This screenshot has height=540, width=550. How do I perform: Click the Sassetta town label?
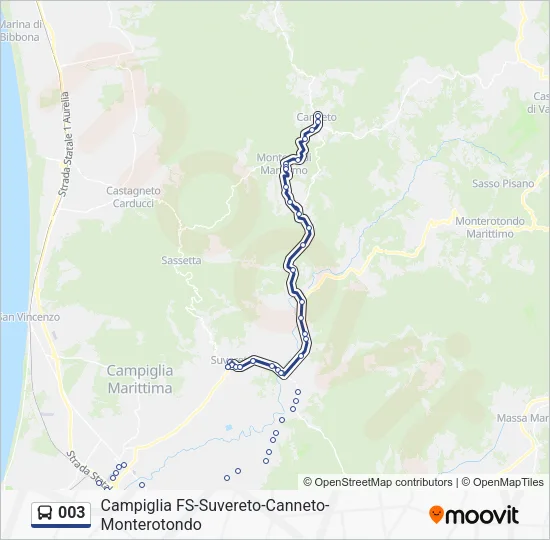click(x=181, y=260)
